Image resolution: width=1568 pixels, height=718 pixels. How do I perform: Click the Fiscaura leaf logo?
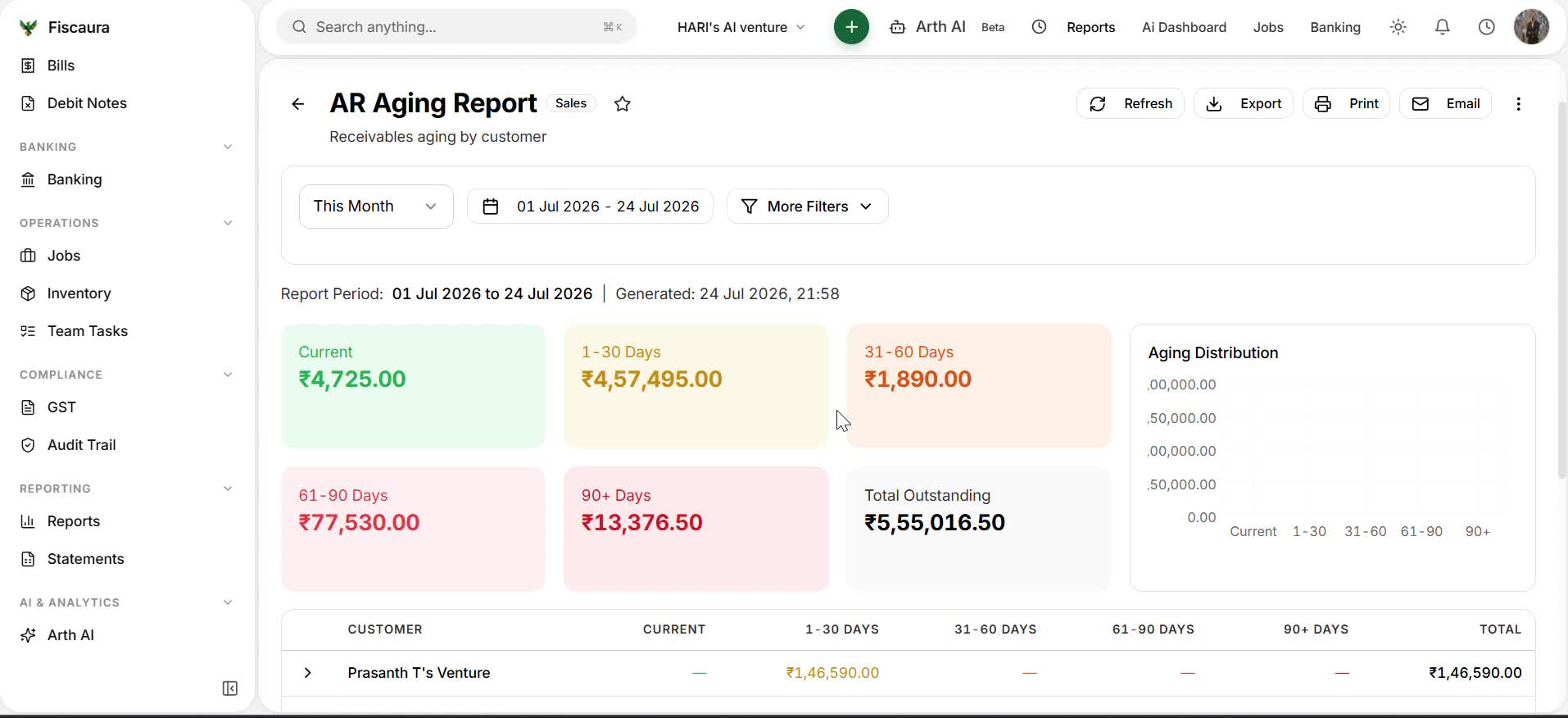coord(28,27)
